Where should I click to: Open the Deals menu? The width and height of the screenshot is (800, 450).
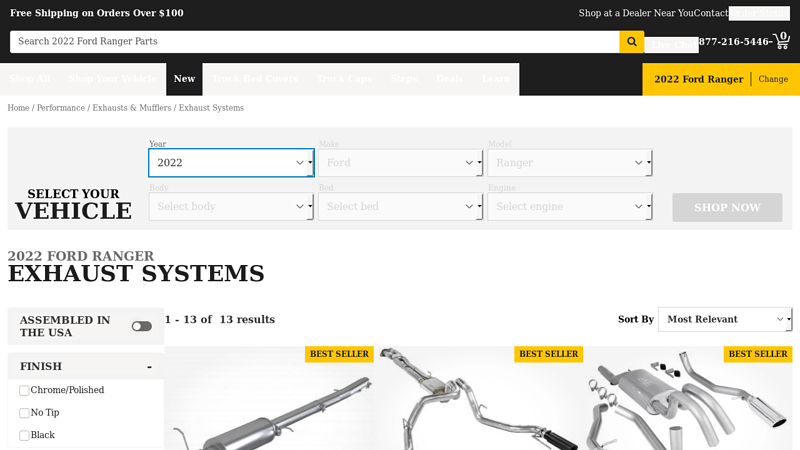(449, 79)
